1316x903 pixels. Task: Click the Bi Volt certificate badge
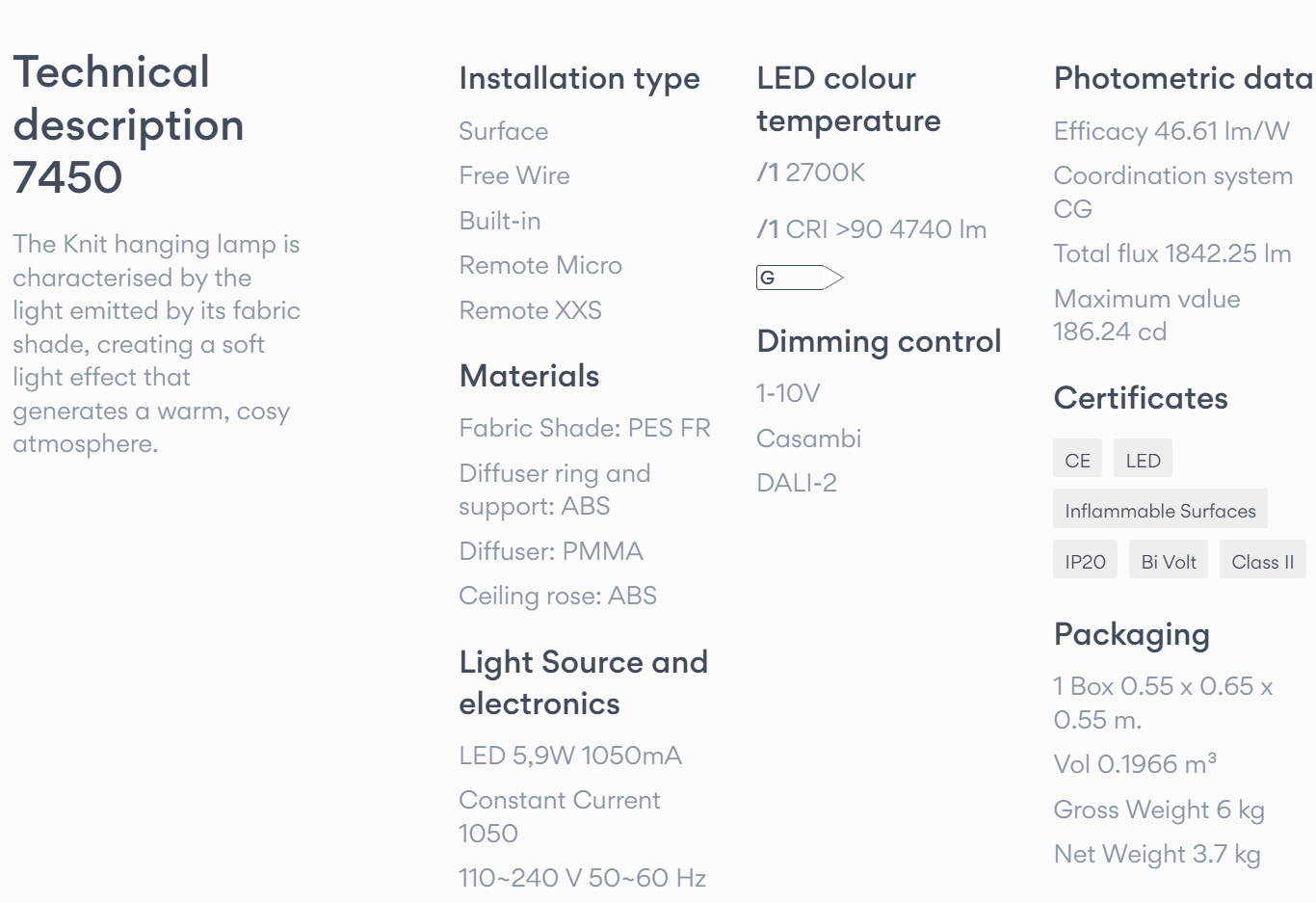pyautogui.click(x=1169, y=561)
